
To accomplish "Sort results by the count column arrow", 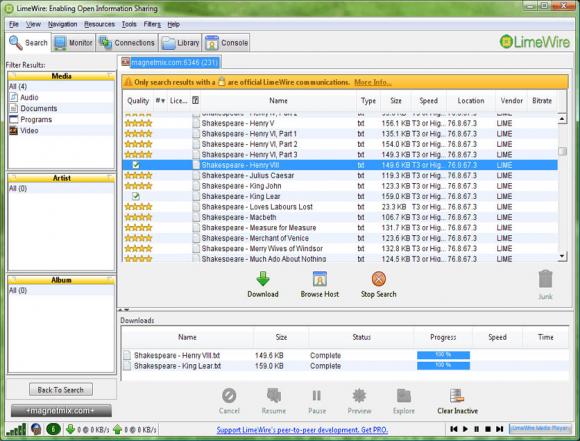I will tap(160, 101).
